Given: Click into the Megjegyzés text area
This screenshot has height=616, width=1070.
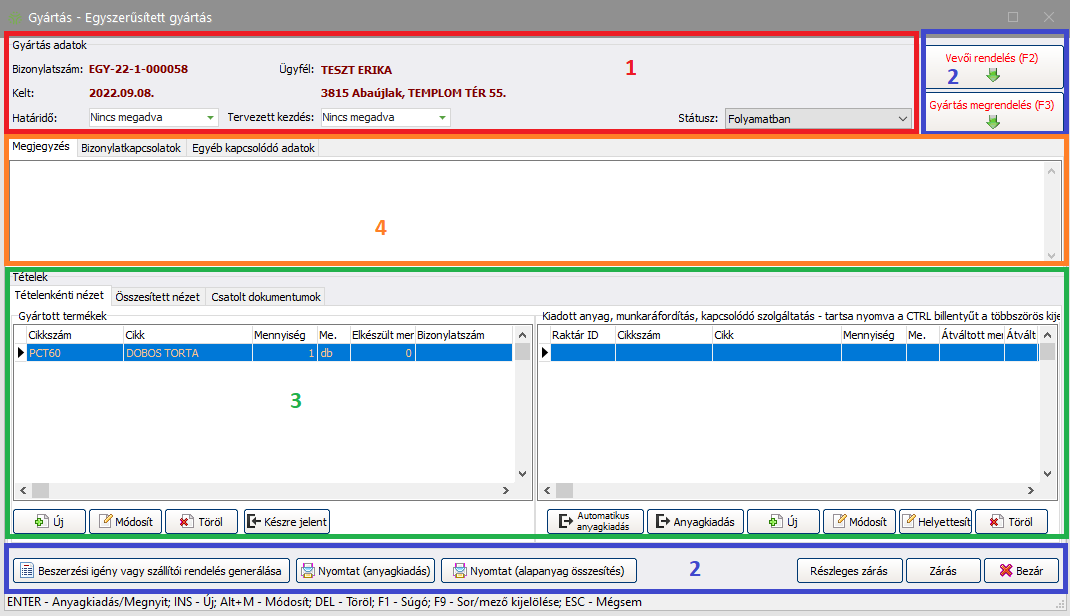Looking at the screenshot, I should click(x=525, y=210).
